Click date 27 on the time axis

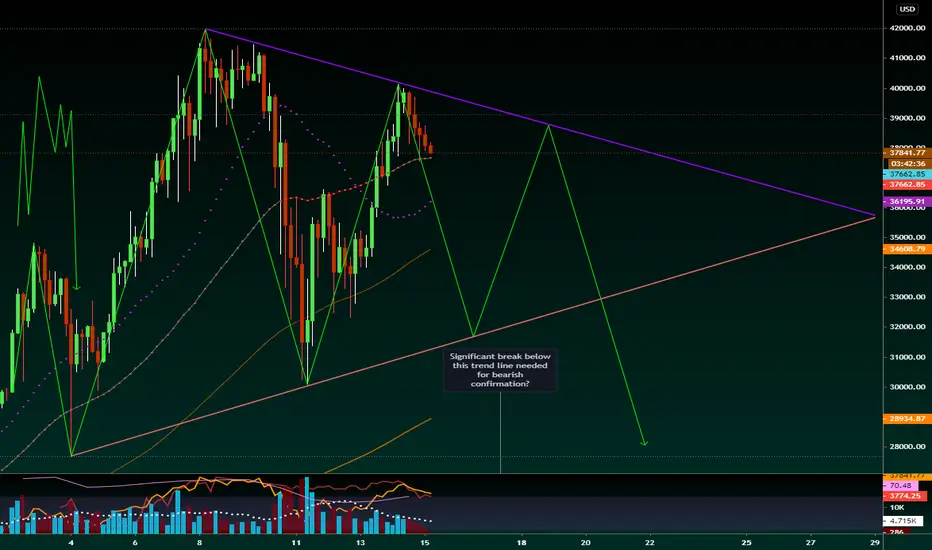811,542
